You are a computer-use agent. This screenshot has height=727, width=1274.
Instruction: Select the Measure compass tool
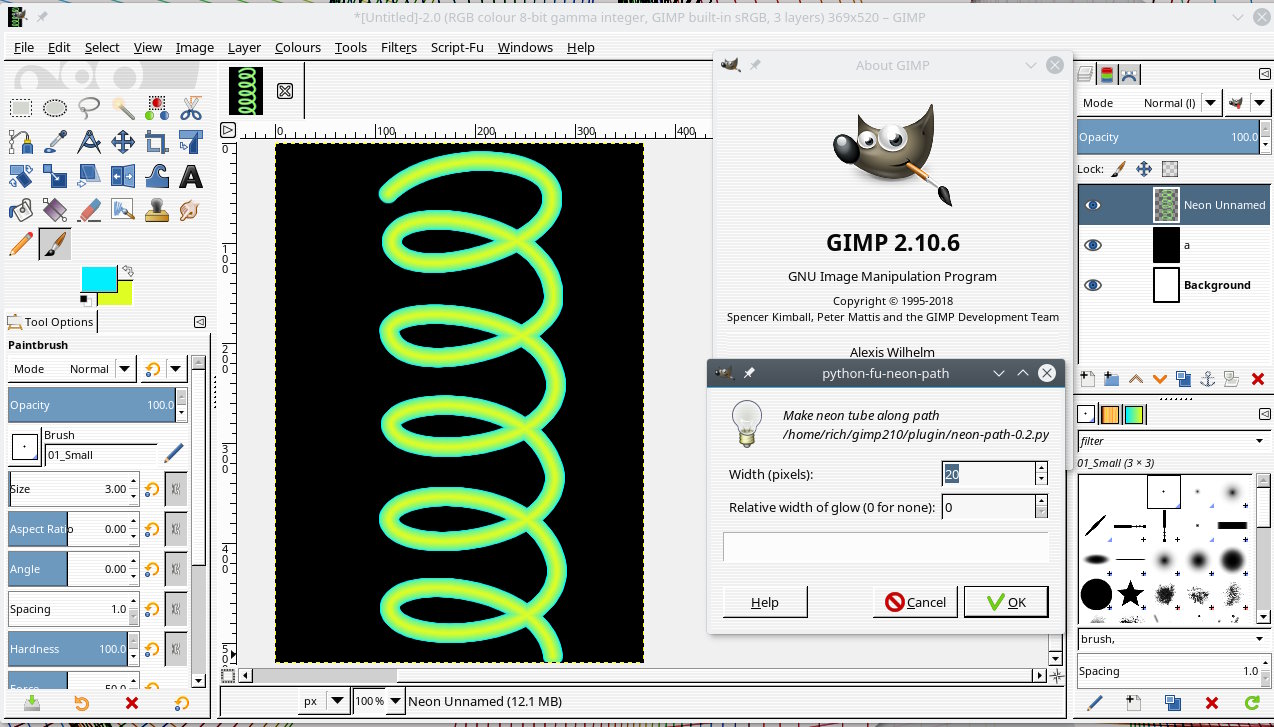(89, 142)
